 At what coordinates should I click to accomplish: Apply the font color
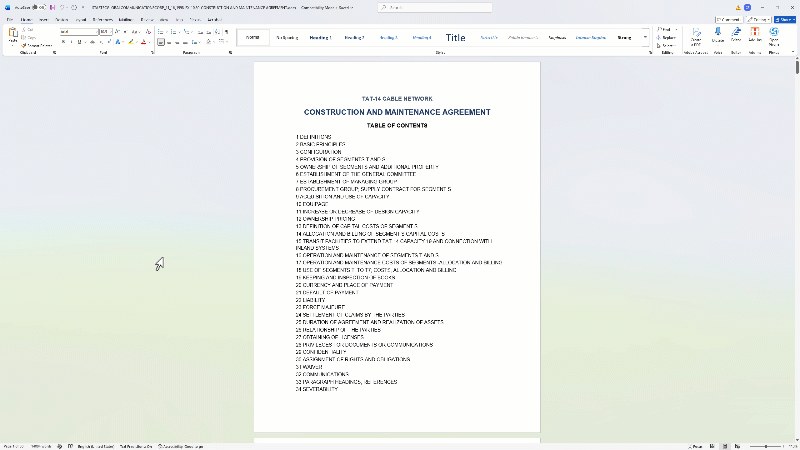click(x=143, y=42)
